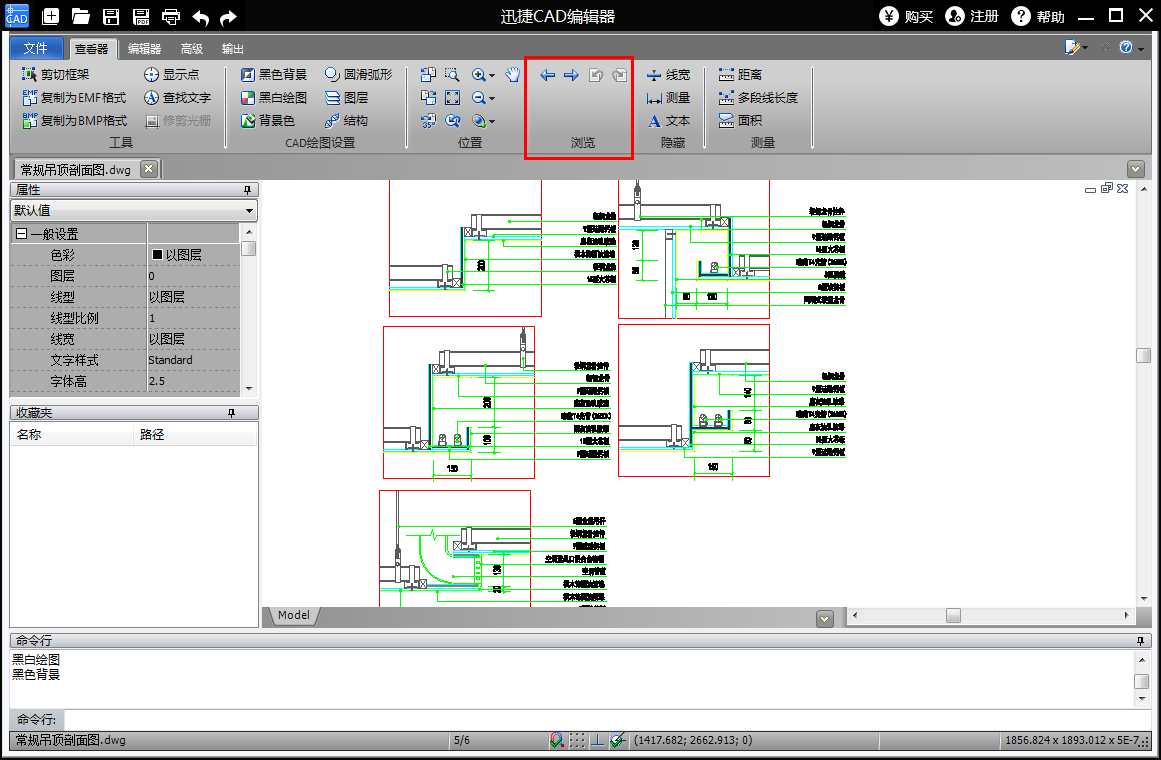Click the next view right arrow

coord(571,75)
